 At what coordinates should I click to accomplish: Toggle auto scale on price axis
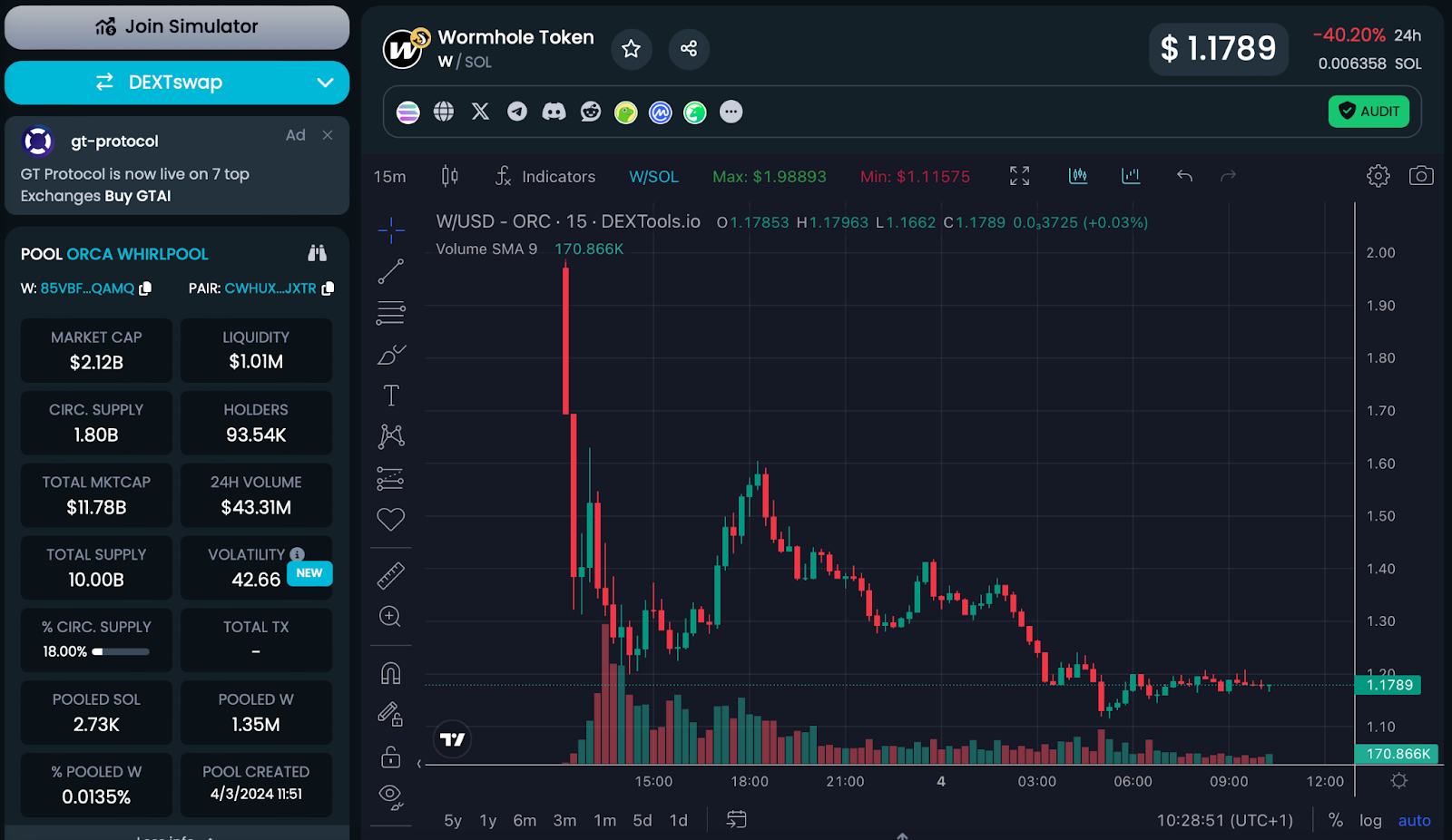click(x=1414, y=820)
